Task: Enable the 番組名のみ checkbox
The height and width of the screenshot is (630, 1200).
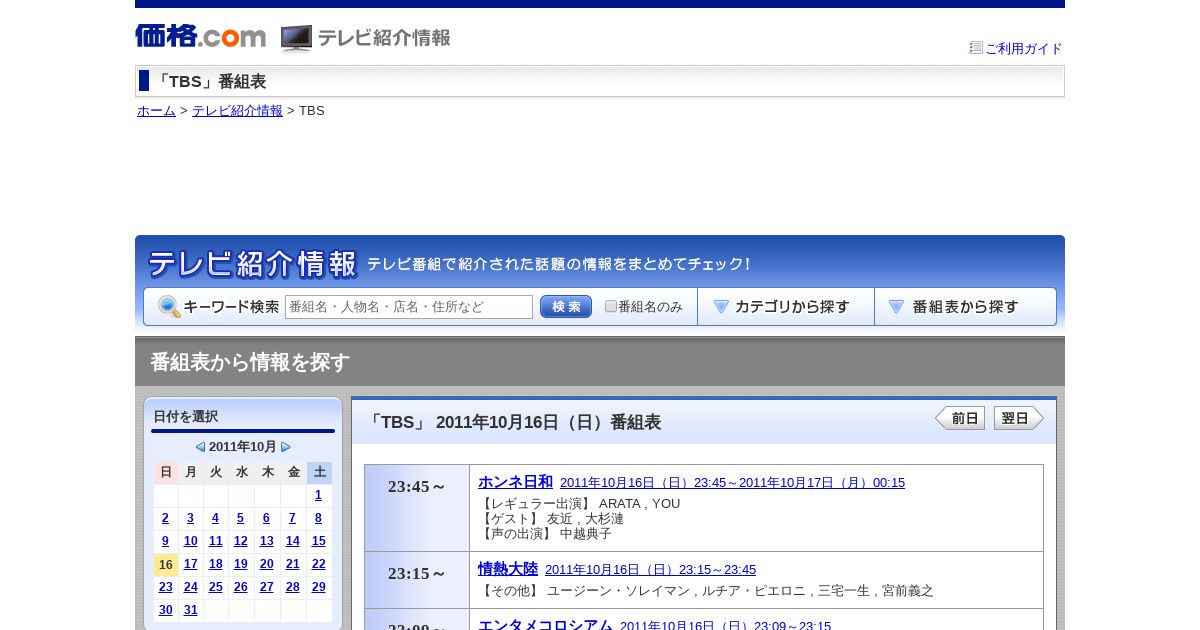Action: pyautogui.click(x=611, y=307)
